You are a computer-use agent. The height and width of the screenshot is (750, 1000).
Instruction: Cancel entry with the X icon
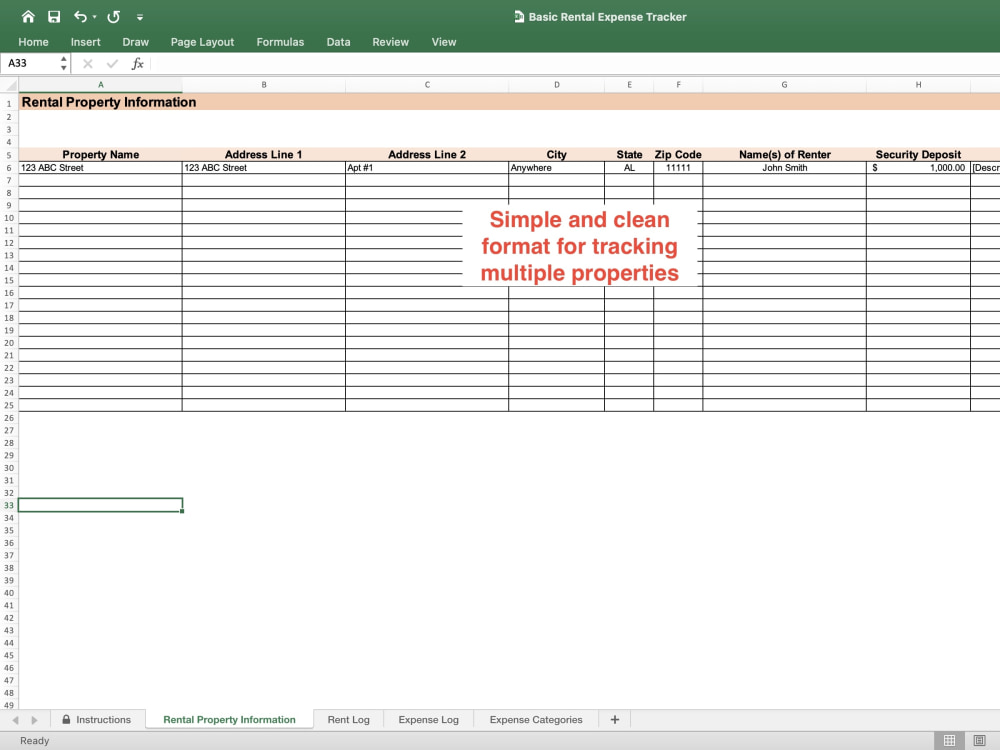87,62
